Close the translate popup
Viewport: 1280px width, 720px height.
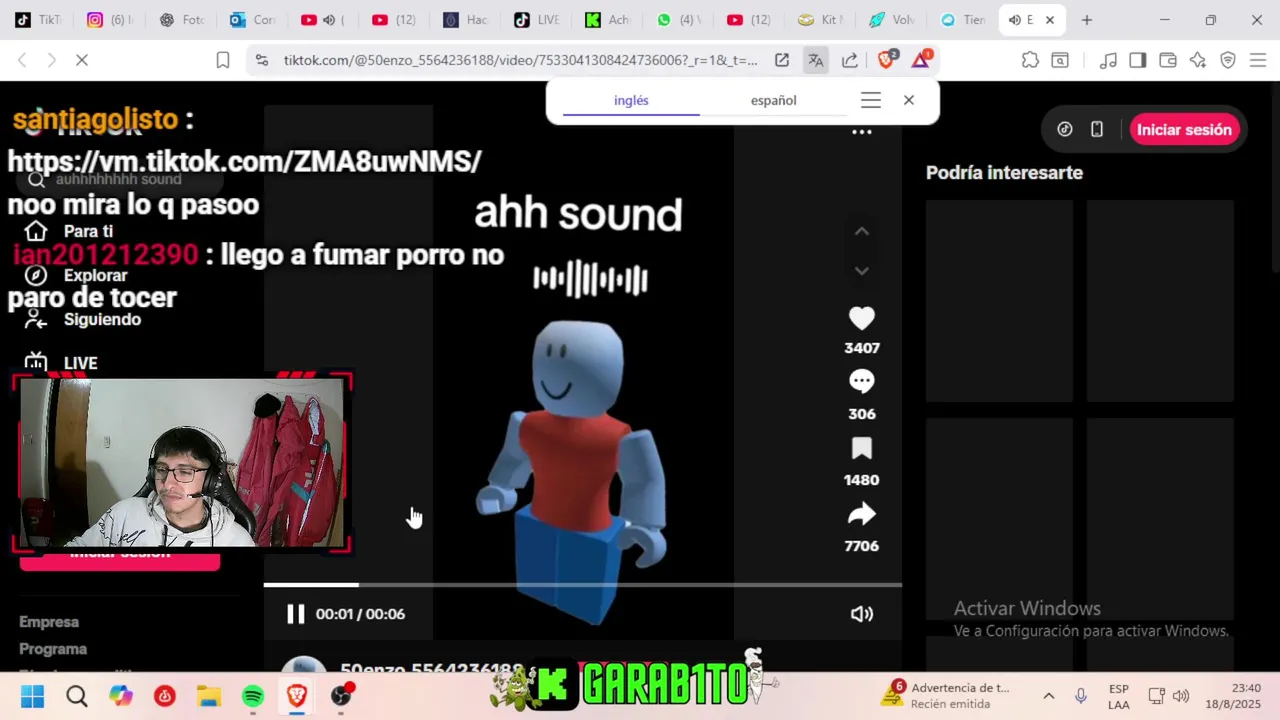point(908,100)
